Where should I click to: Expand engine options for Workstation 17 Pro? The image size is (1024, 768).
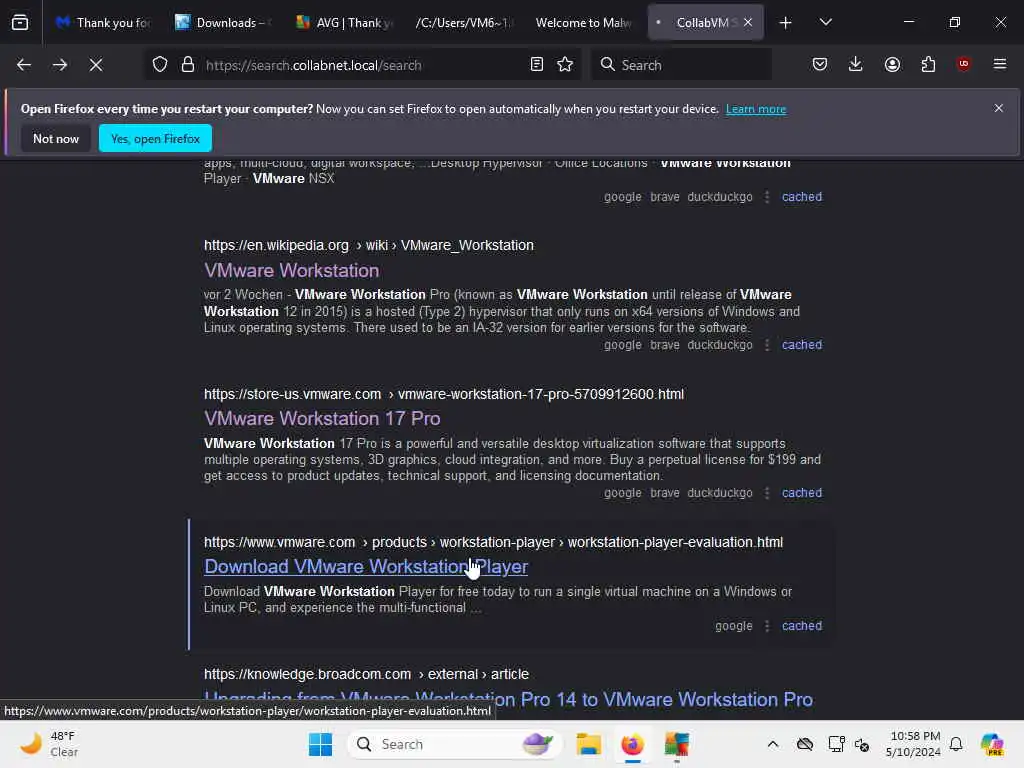pos(767,493)
